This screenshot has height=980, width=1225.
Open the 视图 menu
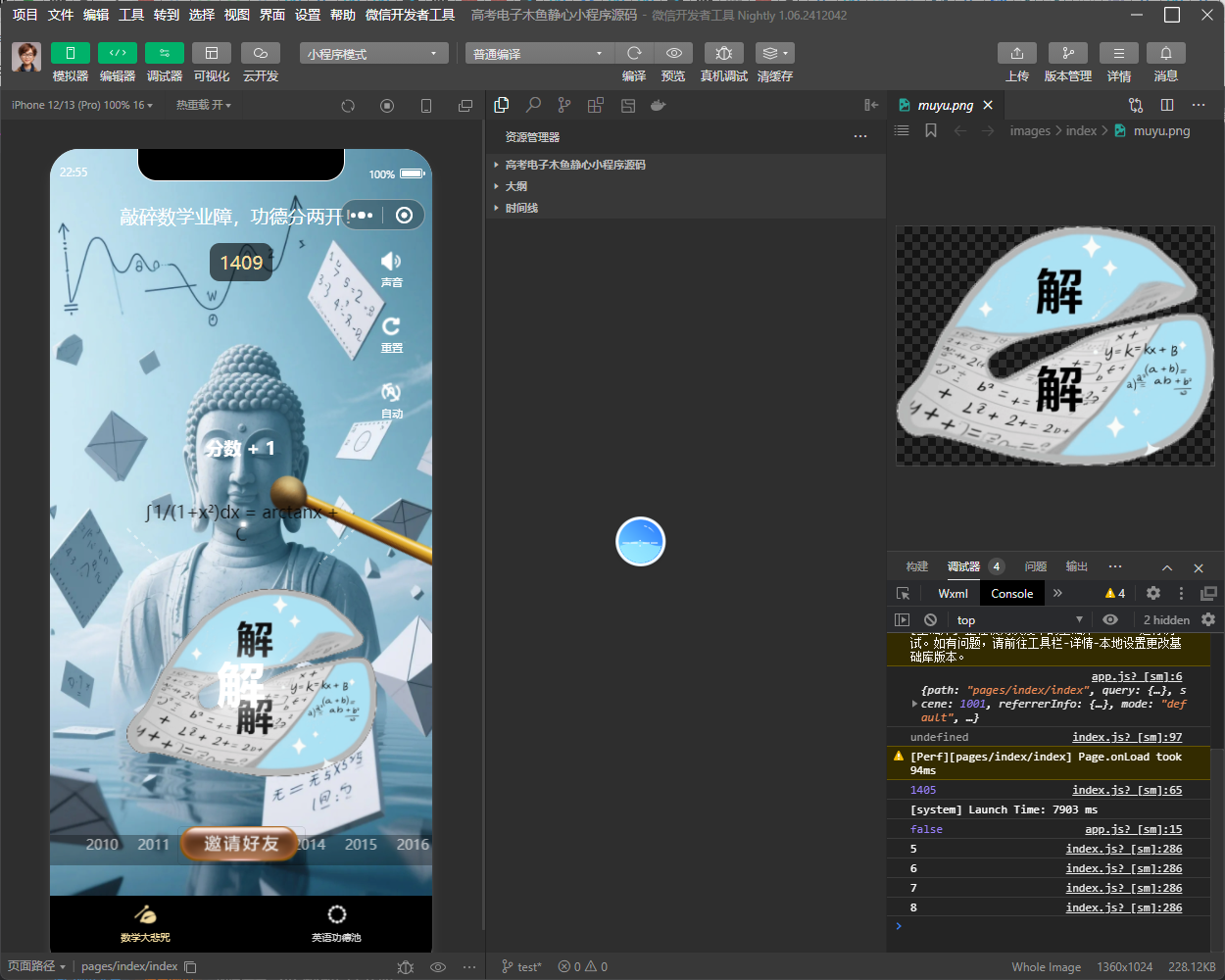237,15
